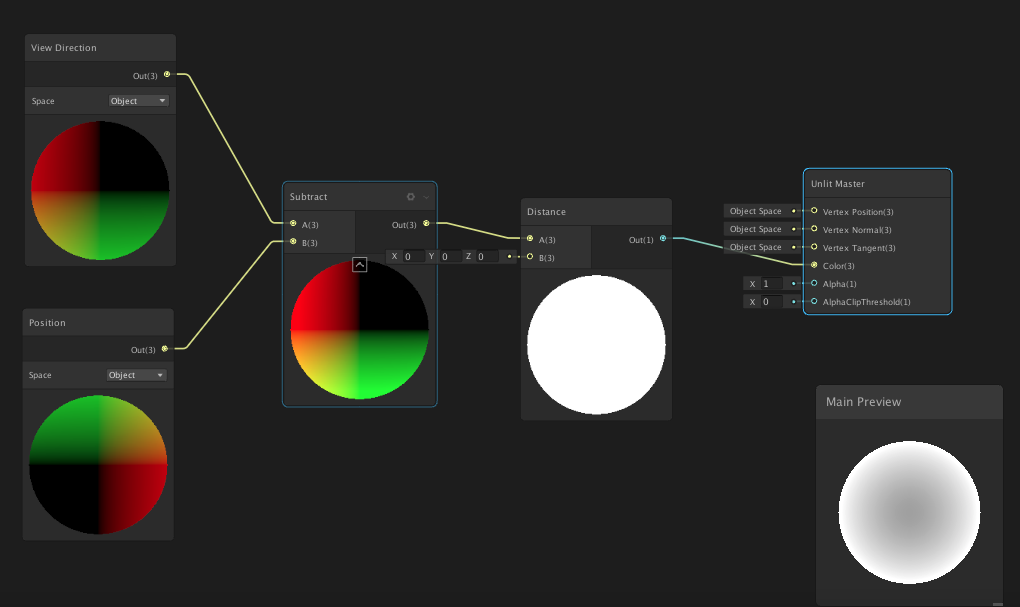Open the Object Space selector for Vertex Normal
1020x607 pixels.
coord(755,229)
